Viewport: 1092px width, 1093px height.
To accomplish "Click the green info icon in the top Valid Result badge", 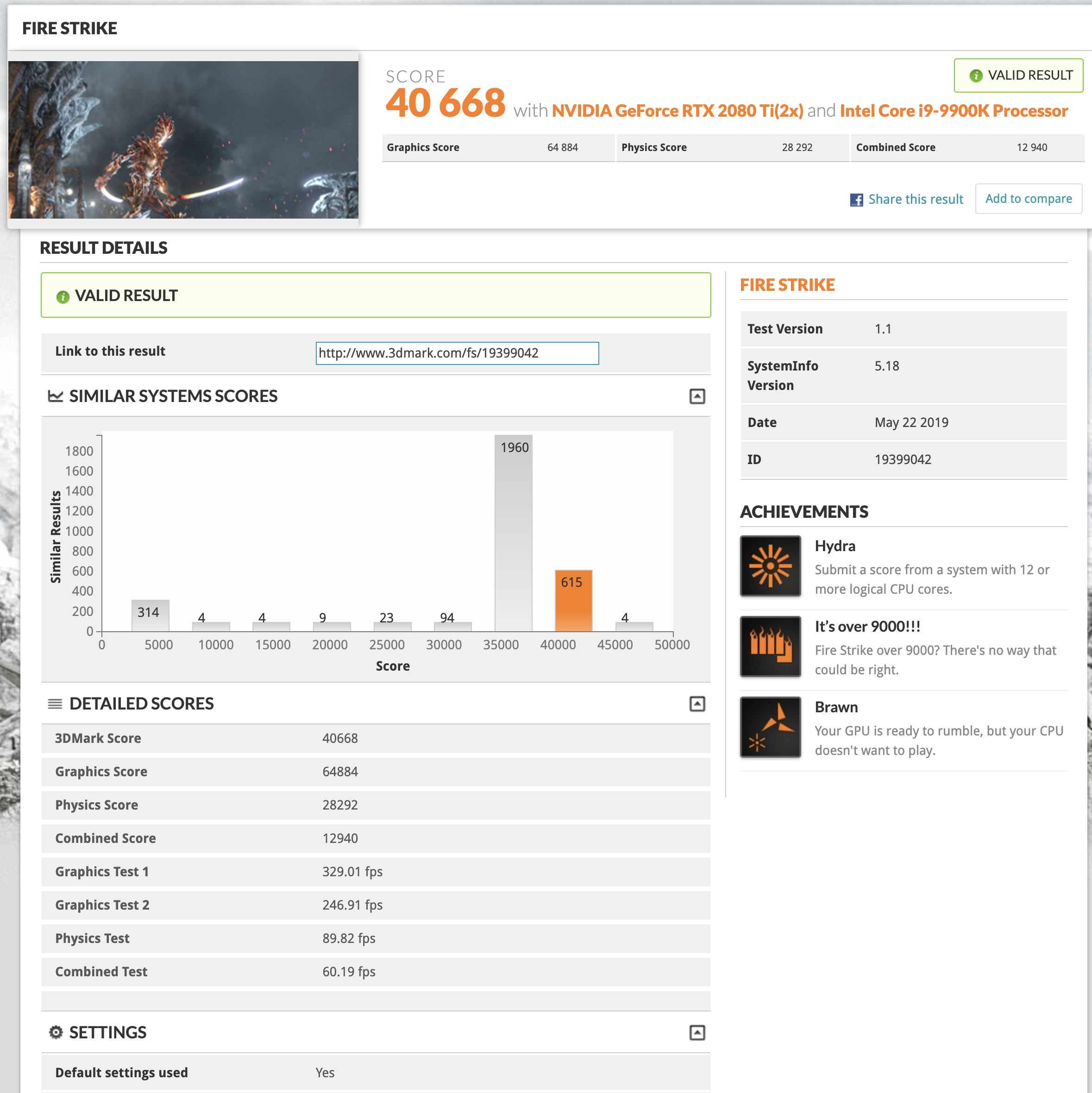I will (x=975, y=76).
